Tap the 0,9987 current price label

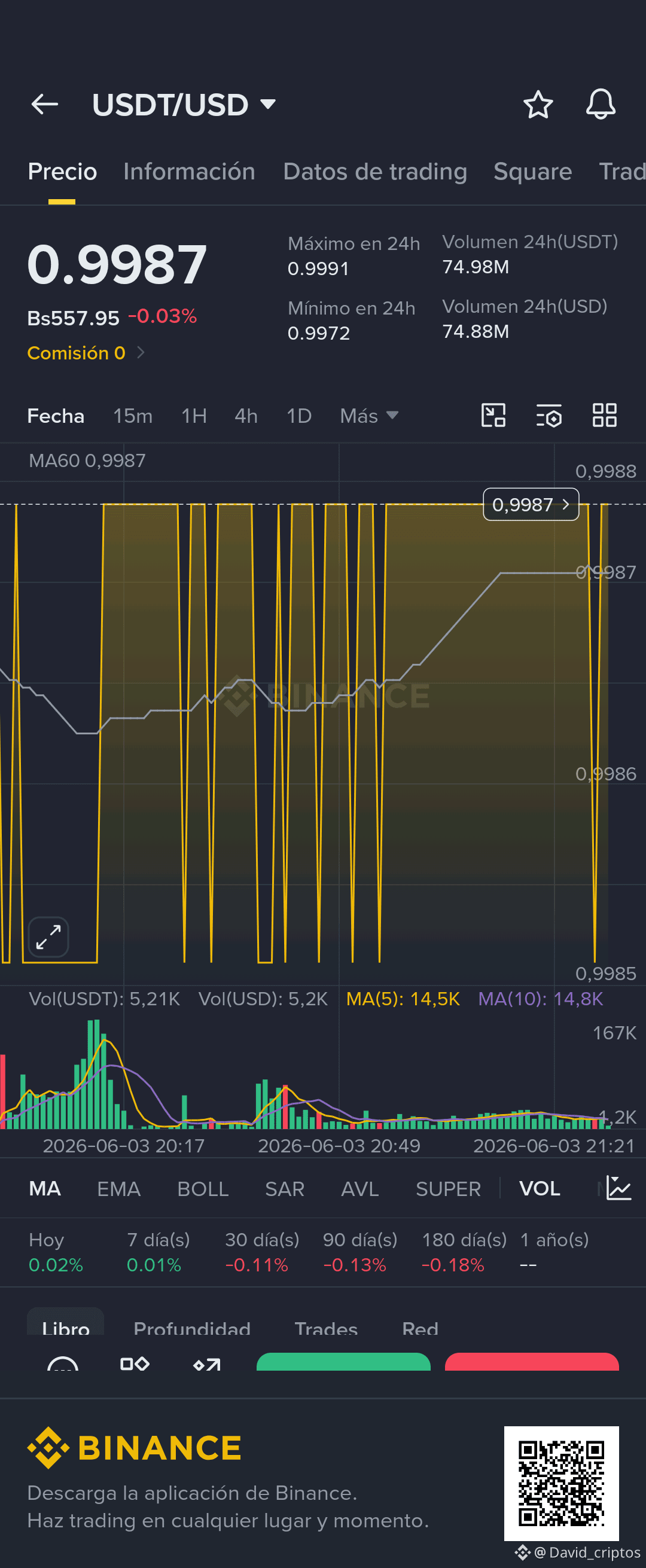click(x=531, y=505)
